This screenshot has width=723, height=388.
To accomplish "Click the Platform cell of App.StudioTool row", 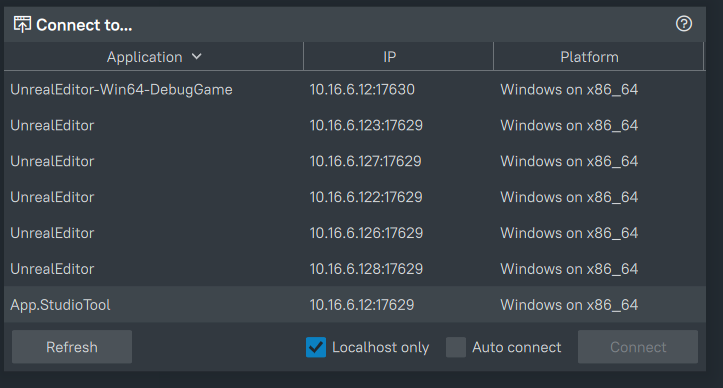I will click(x=569, y=304).
